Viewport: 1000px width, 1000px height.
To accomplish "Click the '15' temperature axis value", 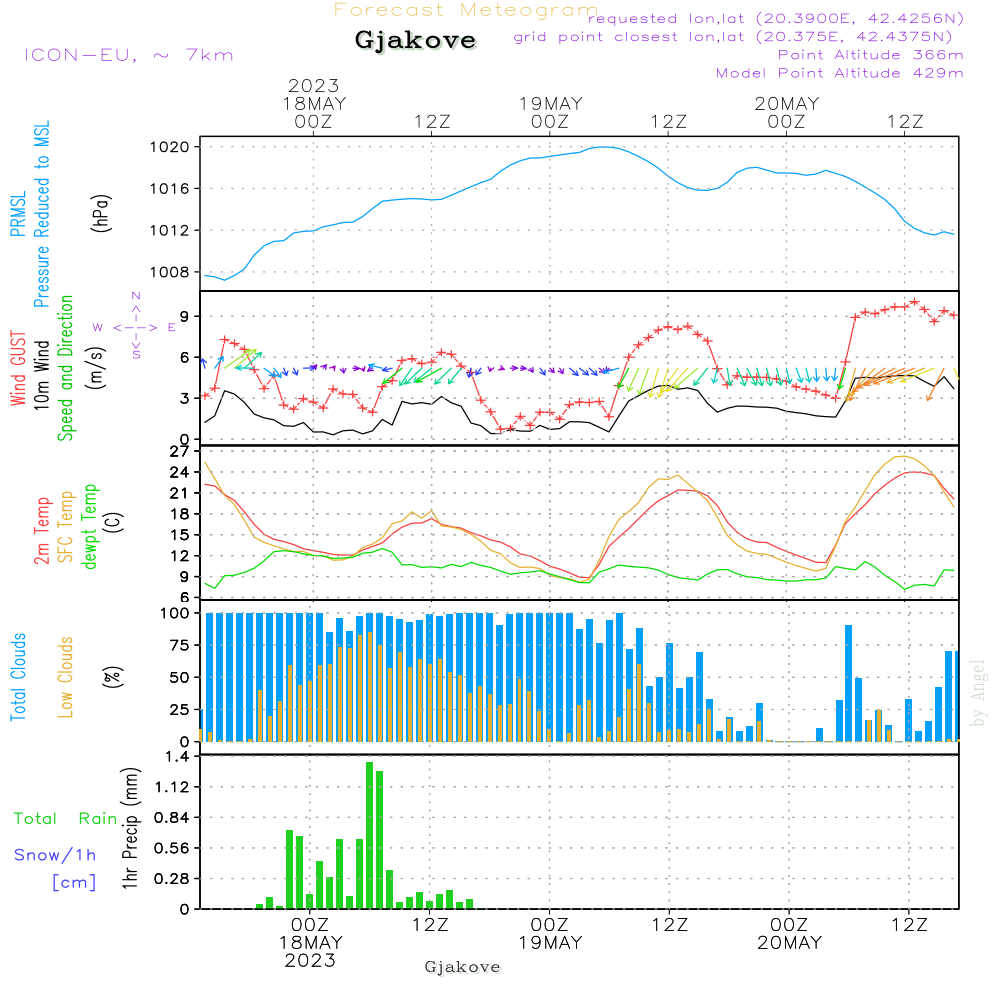I will [180, 535].
